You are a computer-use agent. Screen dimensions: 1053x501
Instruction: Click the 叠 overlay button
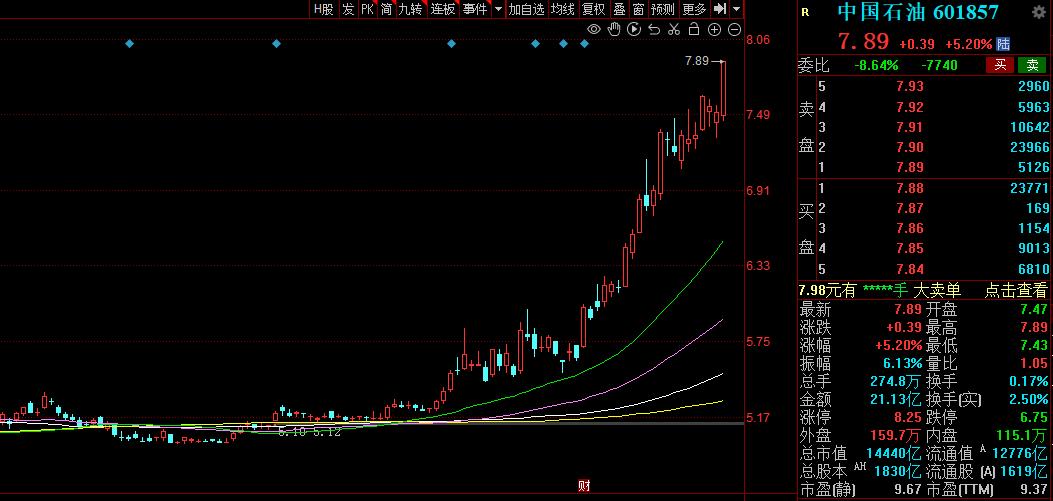619,9
